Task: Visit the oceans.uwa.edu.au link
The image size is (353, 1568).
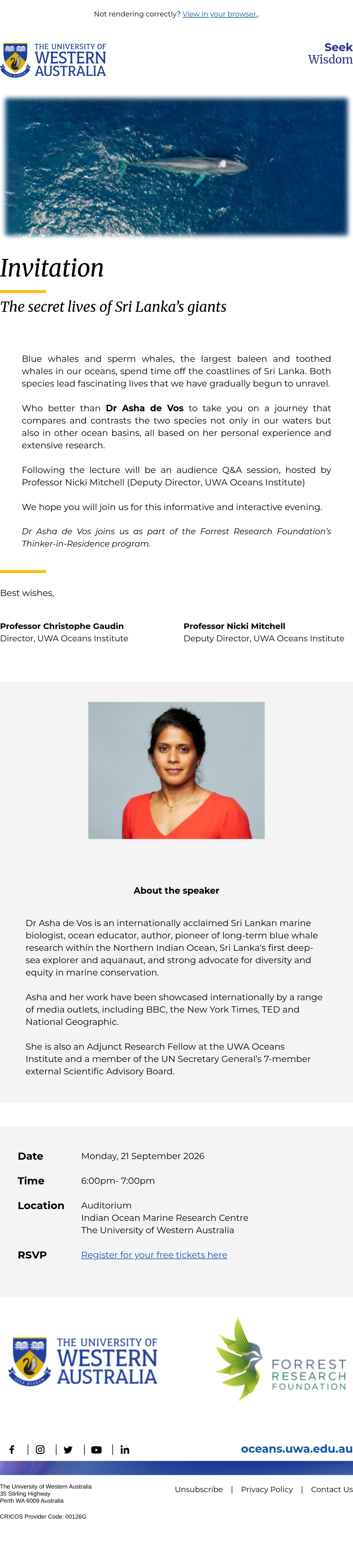Action: tap(297, 1448)
